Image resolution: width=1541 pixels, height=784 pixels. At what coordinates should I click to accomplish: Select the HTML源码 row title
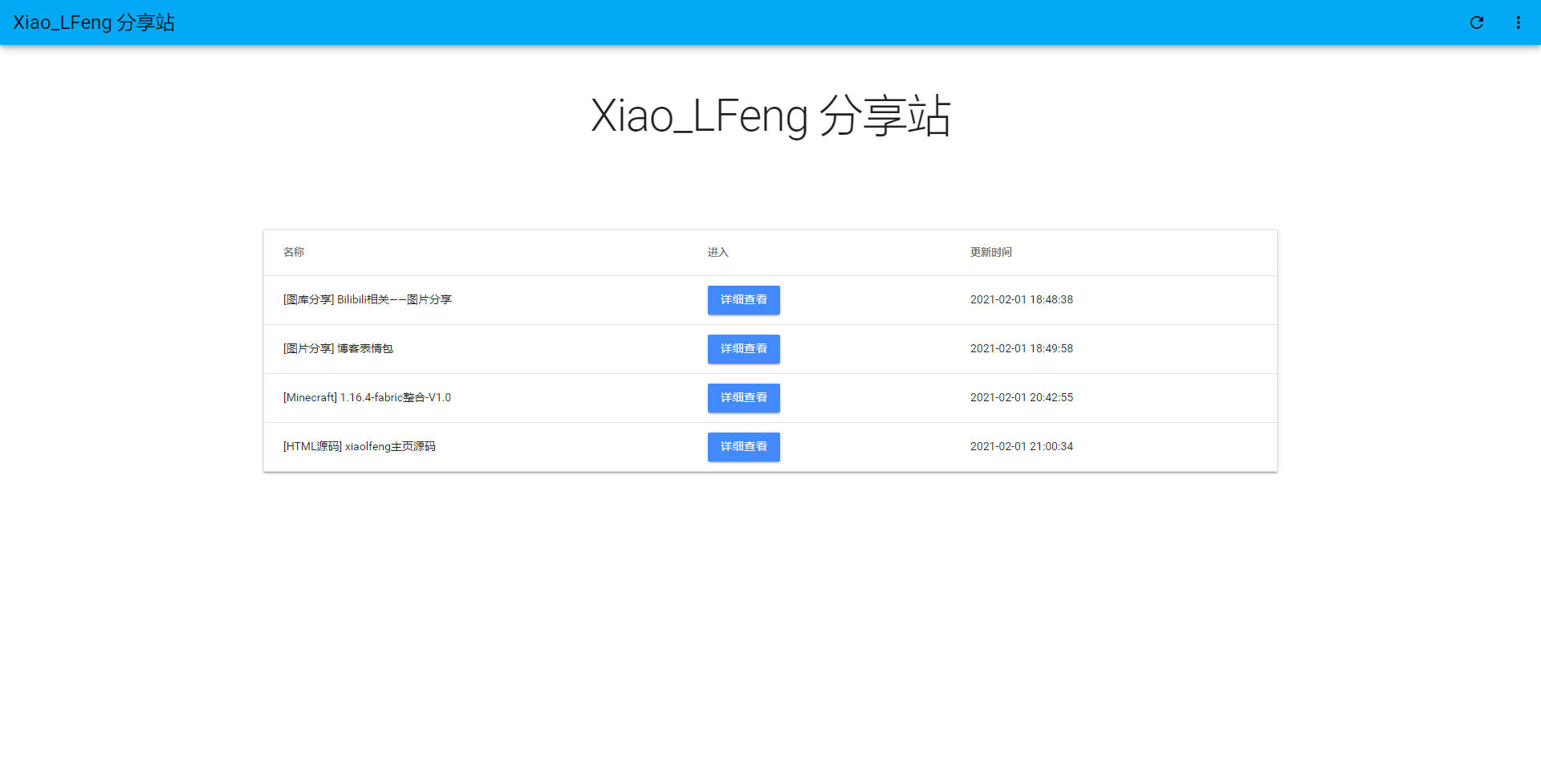359,446
